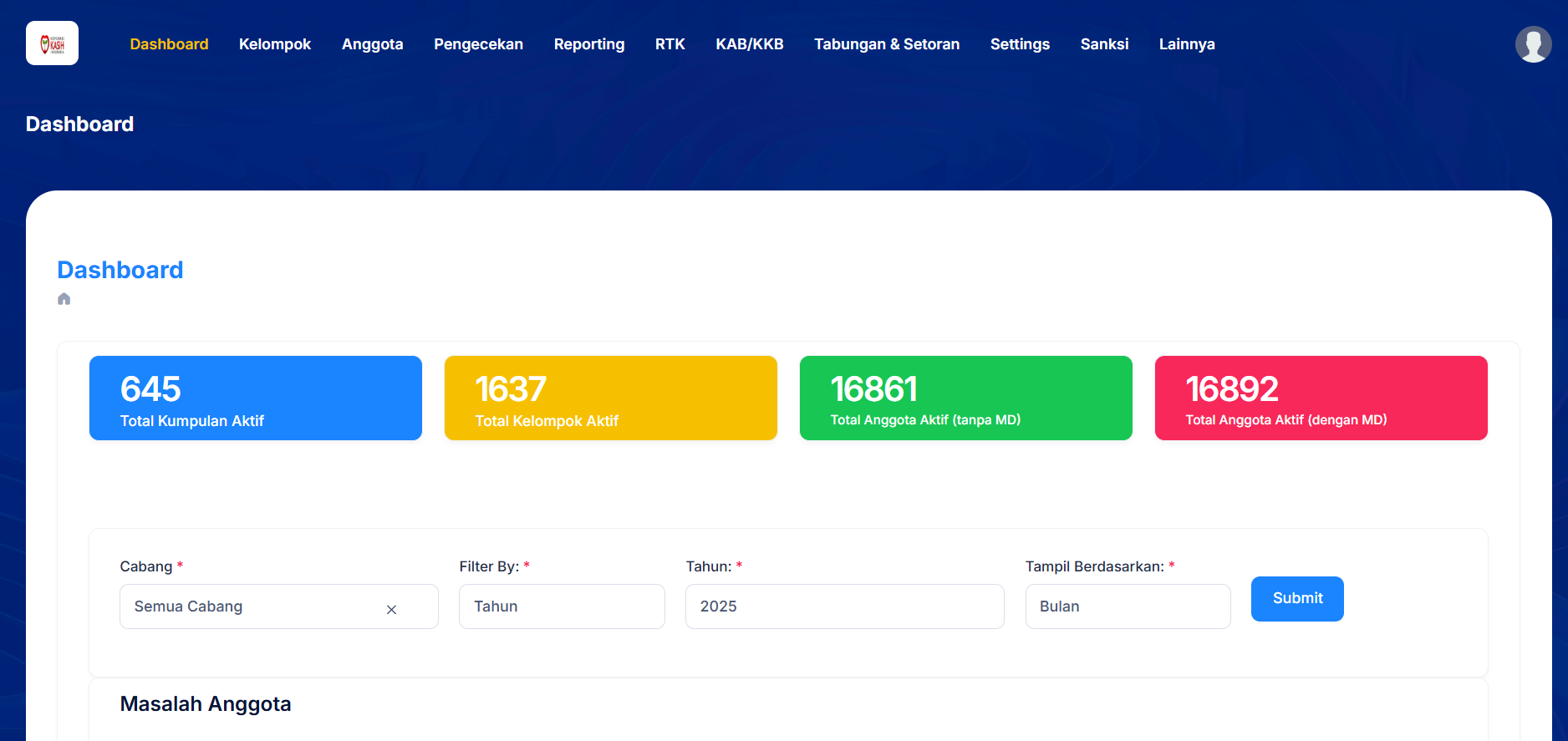Open the Filter By dropdown
Viewport: 1568px width, 741px height.
pyautogui.click(x=562, y=607)
